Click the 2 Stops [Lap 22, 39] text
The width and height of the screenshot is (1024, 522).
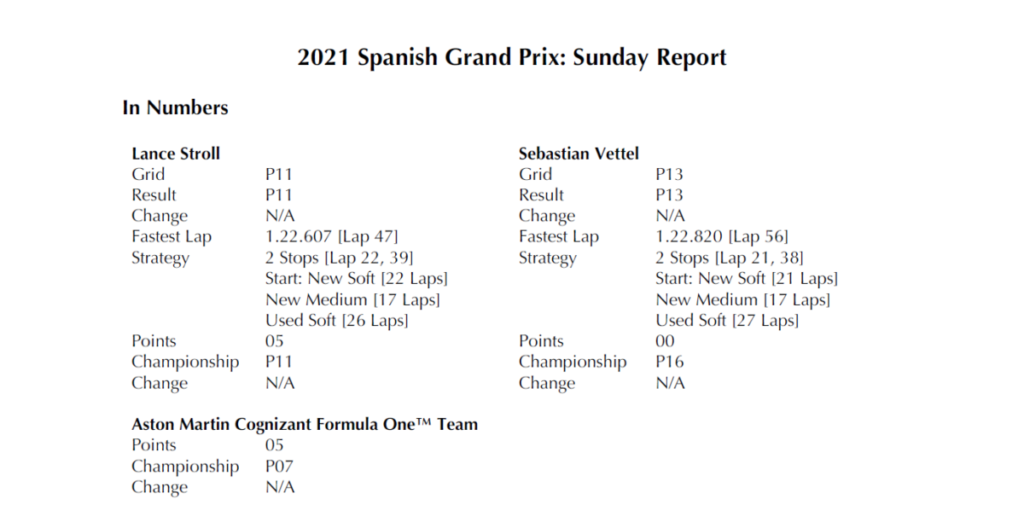click(339, 258)
